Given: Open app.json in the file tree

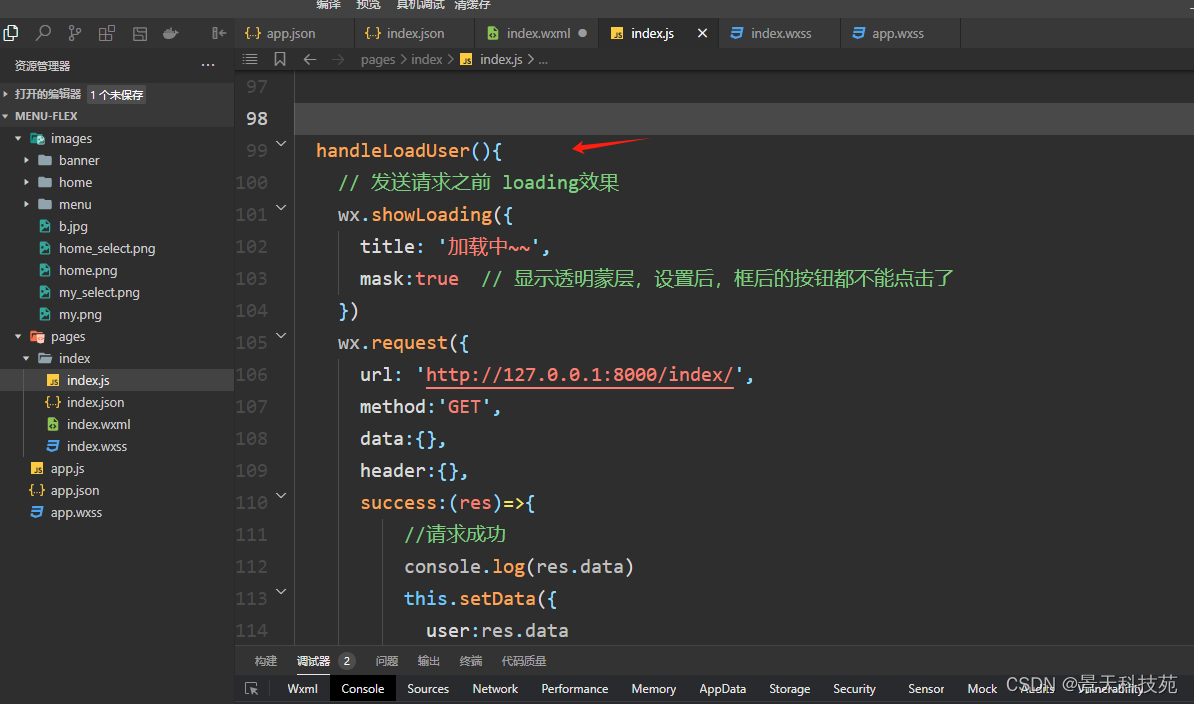Looking at the screenshot, I should point(75,491).
